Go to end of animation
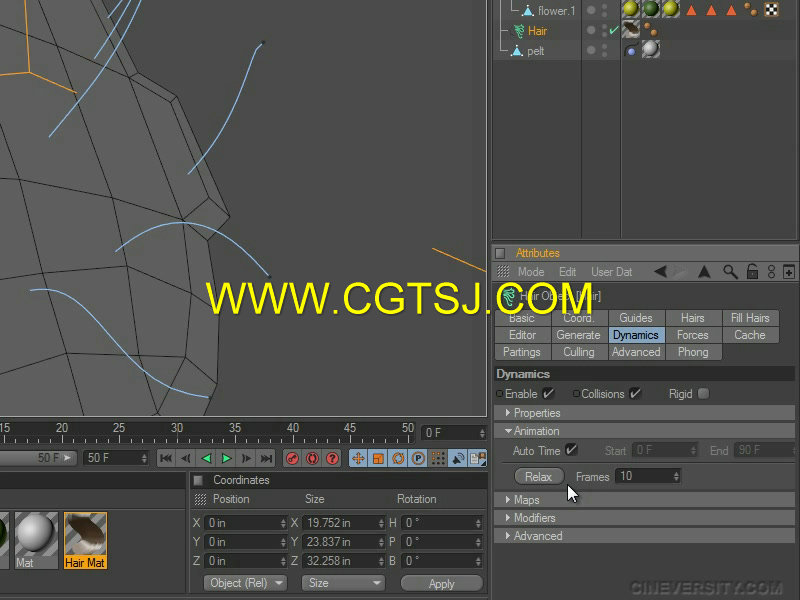The height and width of the screenshot is (600, 800). pyautogui.click(x=266, y=458)
